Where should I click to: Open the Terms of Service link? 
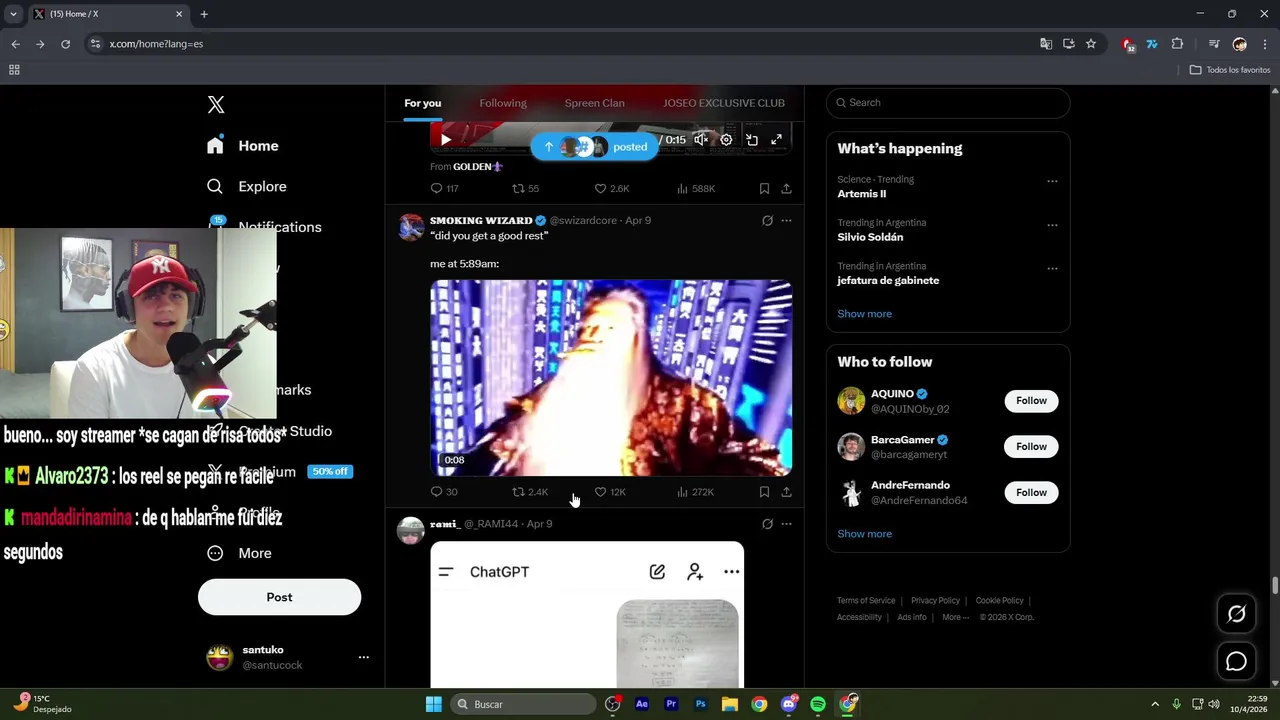[x=866, y=601]
